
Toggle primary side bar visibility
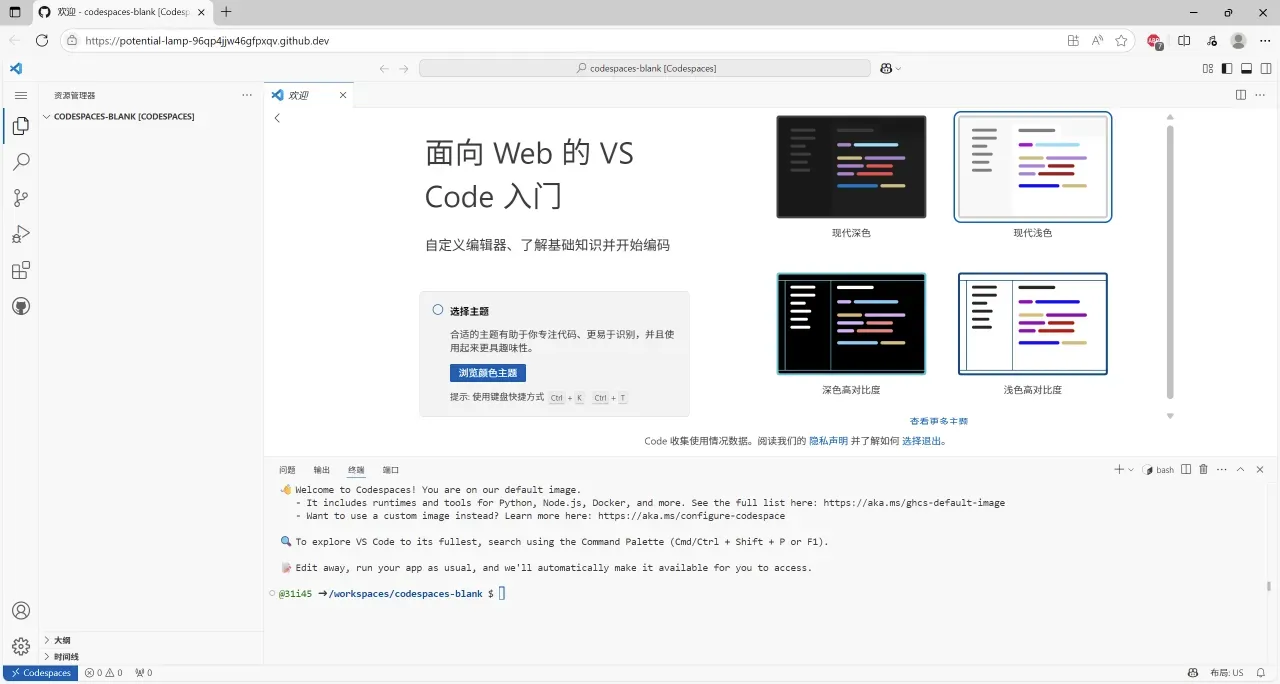[1227, 68]
